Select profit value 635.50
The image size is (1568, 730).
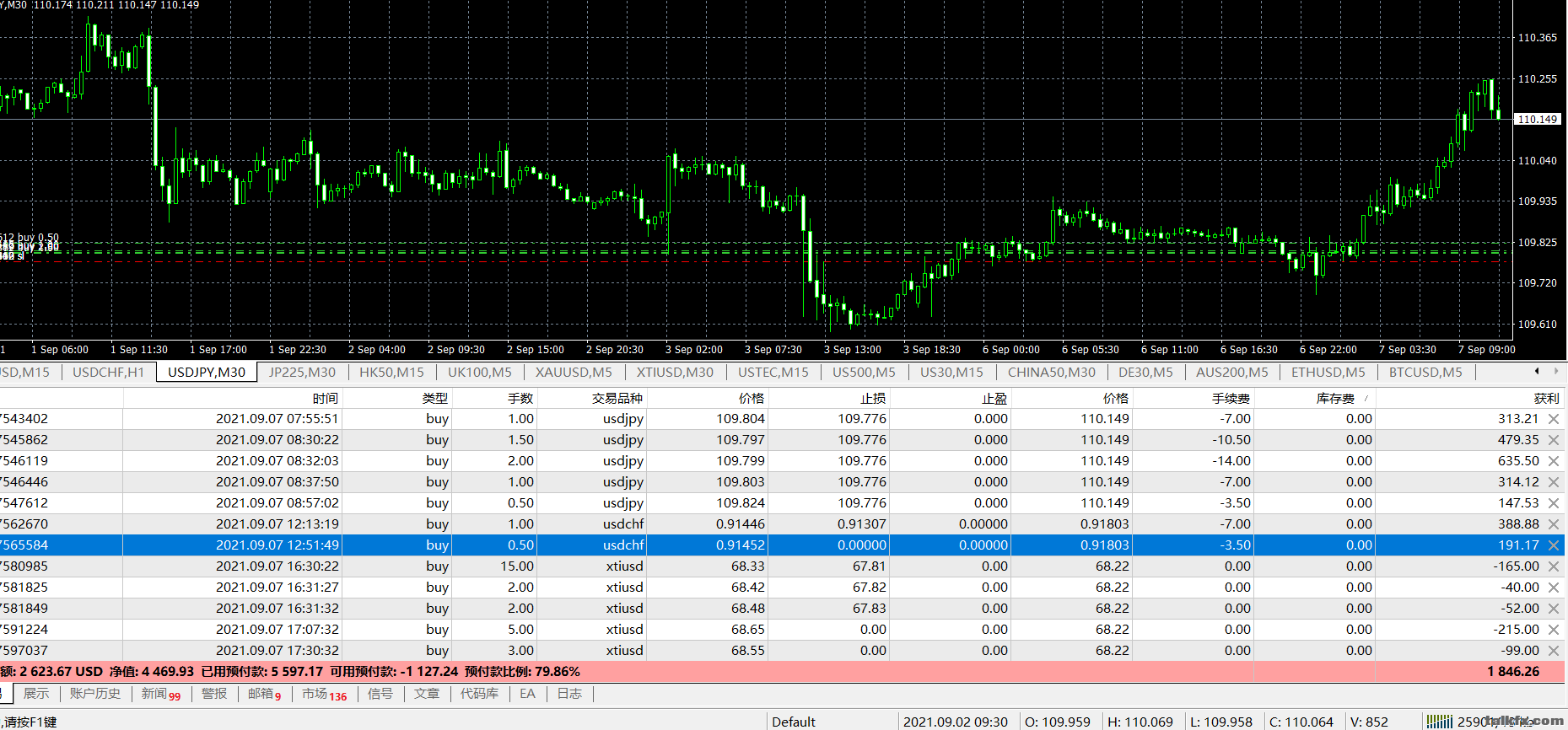(1518, 461)
